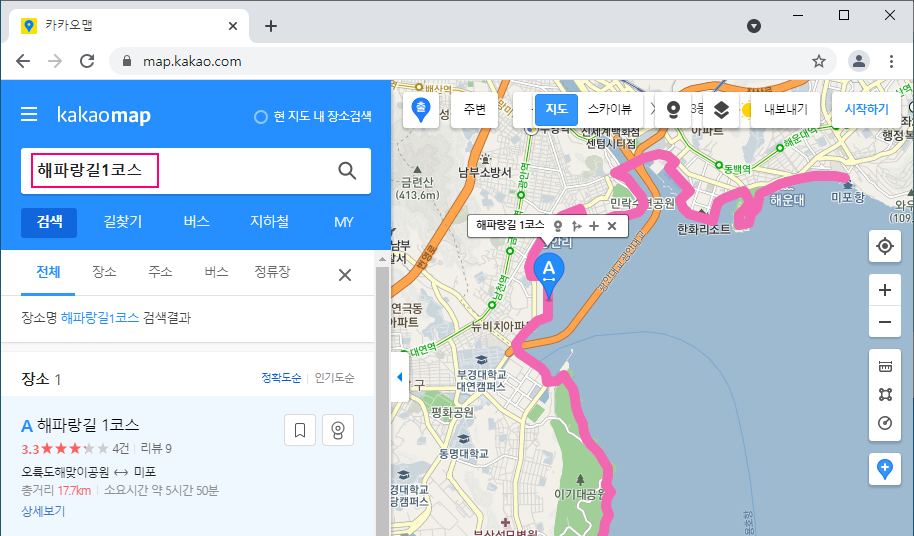This screenshot has width=914, height=536.
Task: Close the search results panel
Action: click(345, 275)
